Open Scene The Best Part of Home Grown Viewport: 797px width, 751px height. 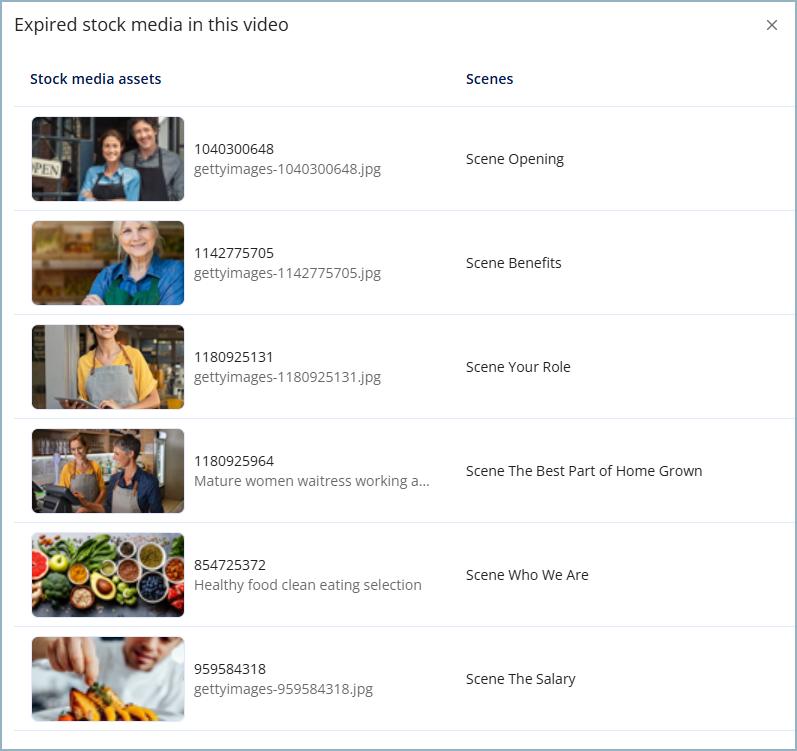[584, 471]
